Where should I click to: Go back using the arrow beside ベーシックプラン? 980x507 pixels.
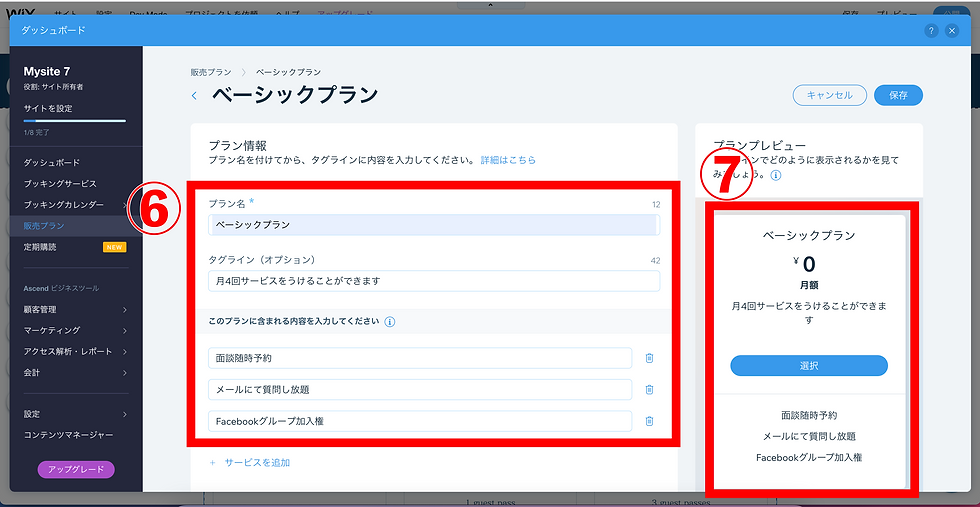[x=194, y=96]
